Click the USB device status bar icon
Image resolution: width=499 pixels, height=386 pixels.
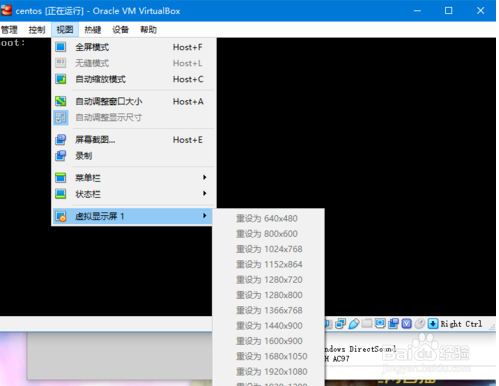point(354,324)
